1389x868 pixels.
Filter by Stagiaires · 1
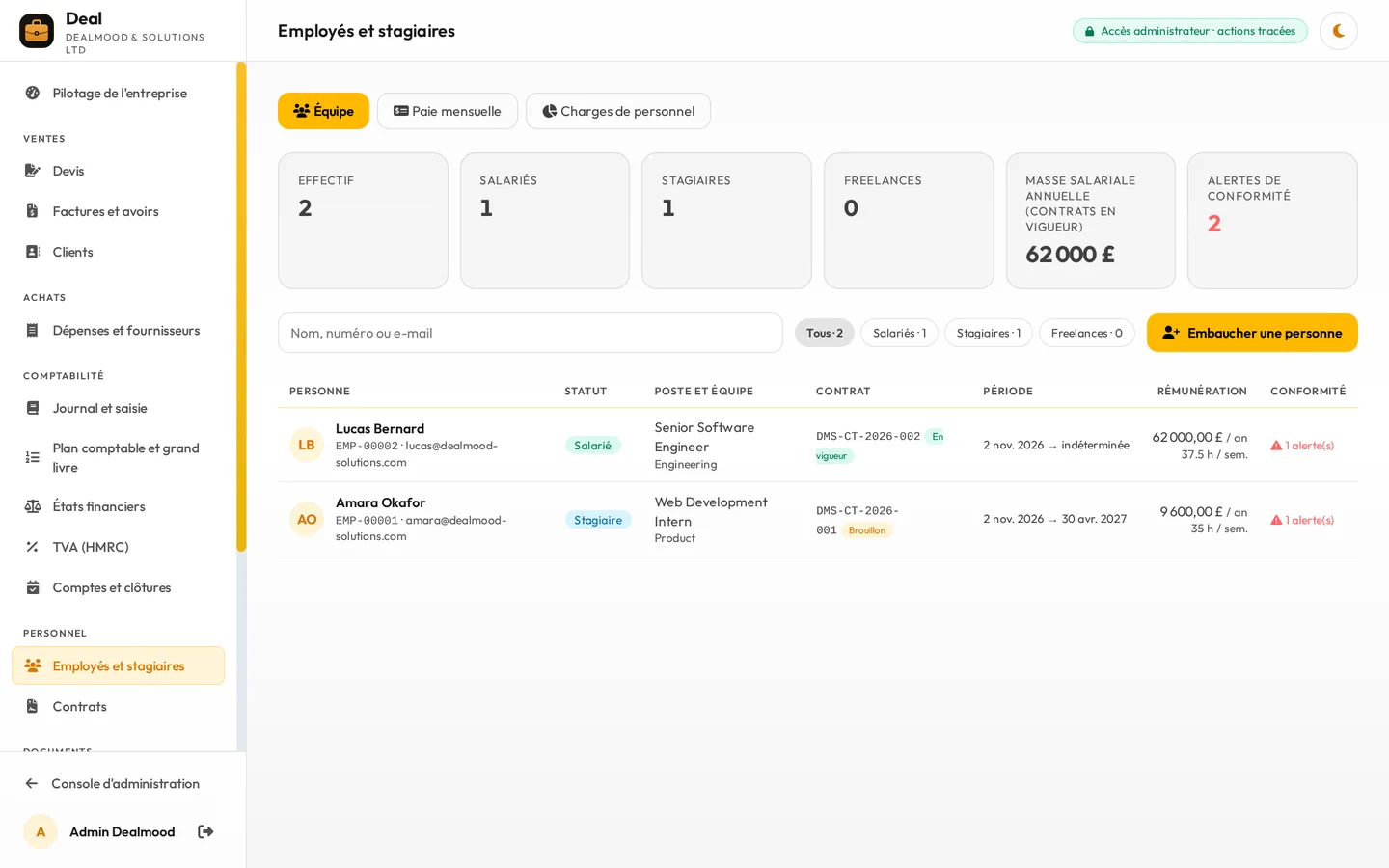(x=989, y=333)
